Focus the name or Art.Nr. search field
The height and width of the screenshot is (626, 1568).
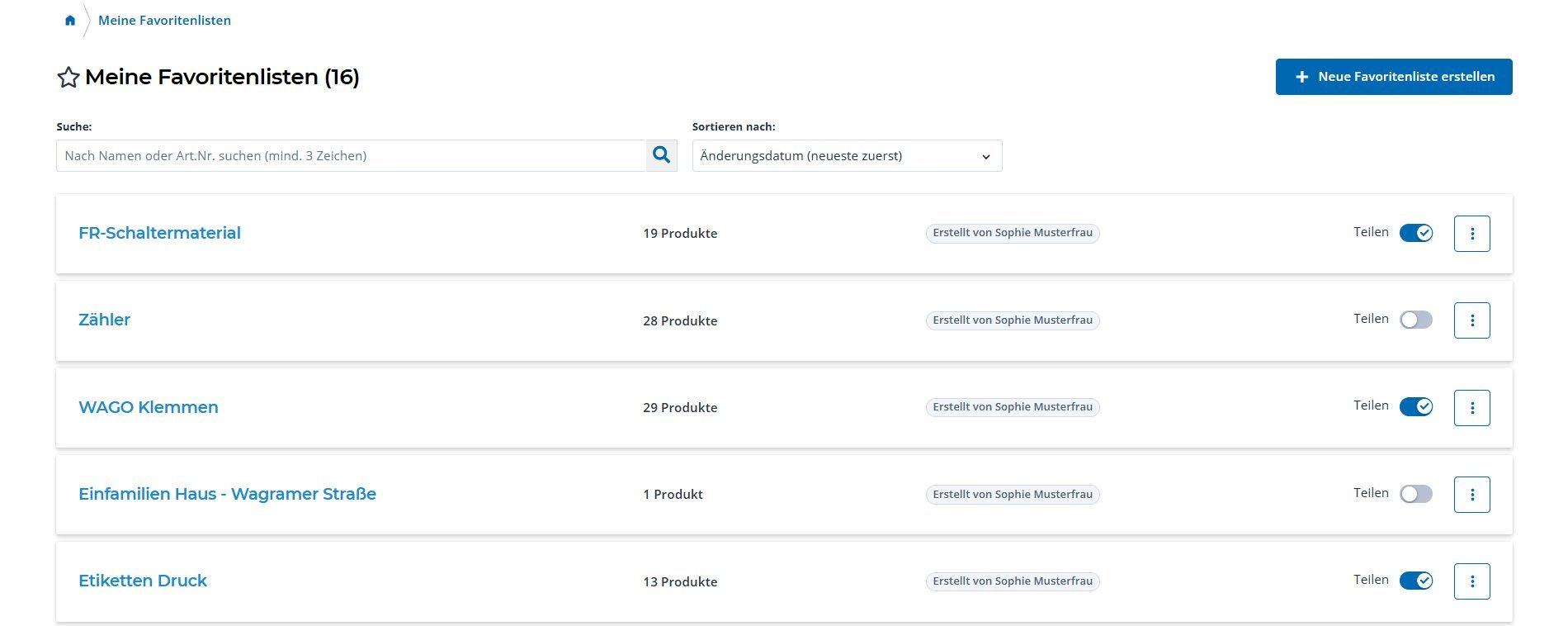[x=351, y=156]
